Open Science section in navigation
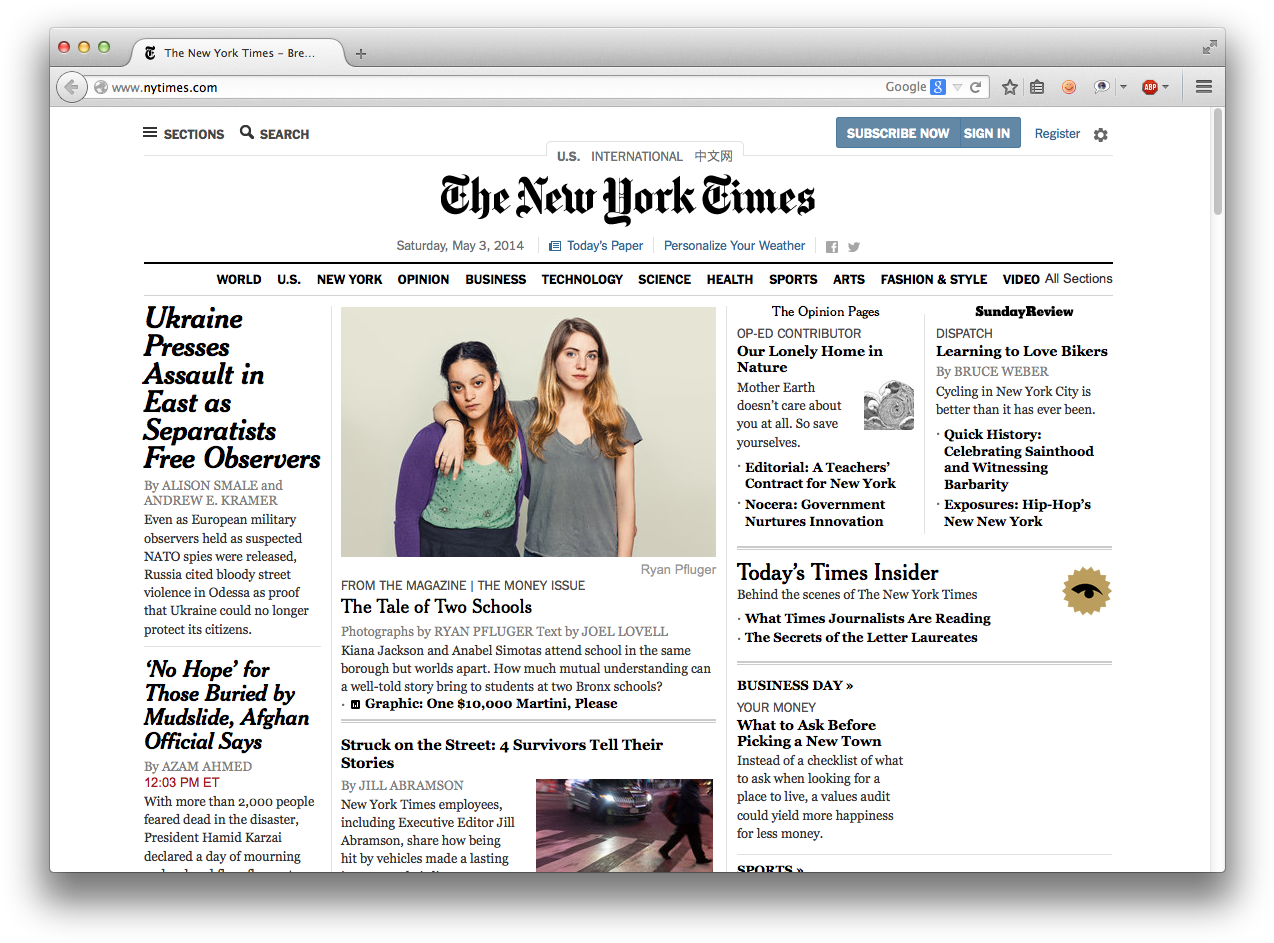This screenshot has height=943, width=1274. click(665, 280)
